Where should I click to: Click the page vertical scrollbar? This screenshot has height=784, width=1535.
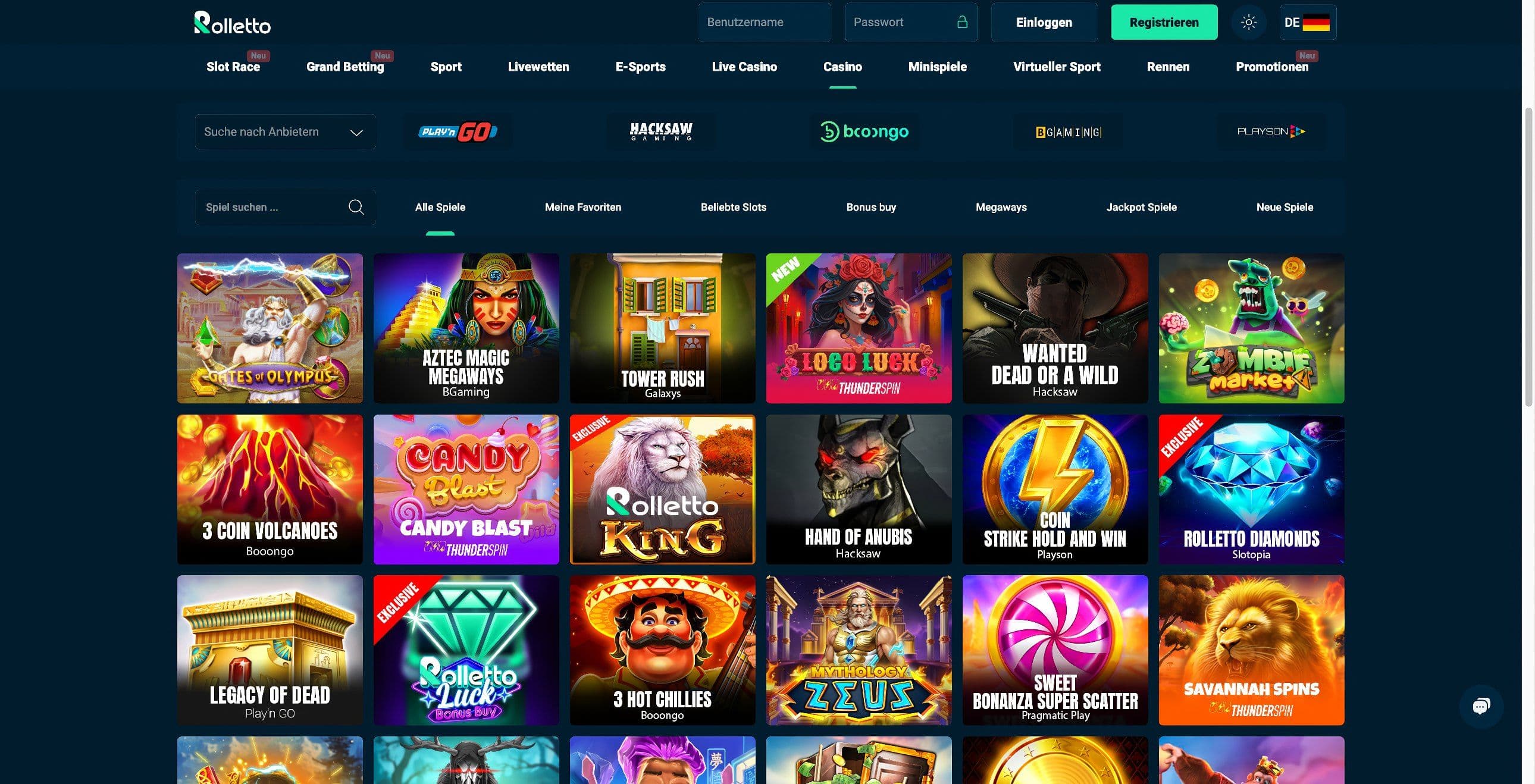[x=1528, y=256]
